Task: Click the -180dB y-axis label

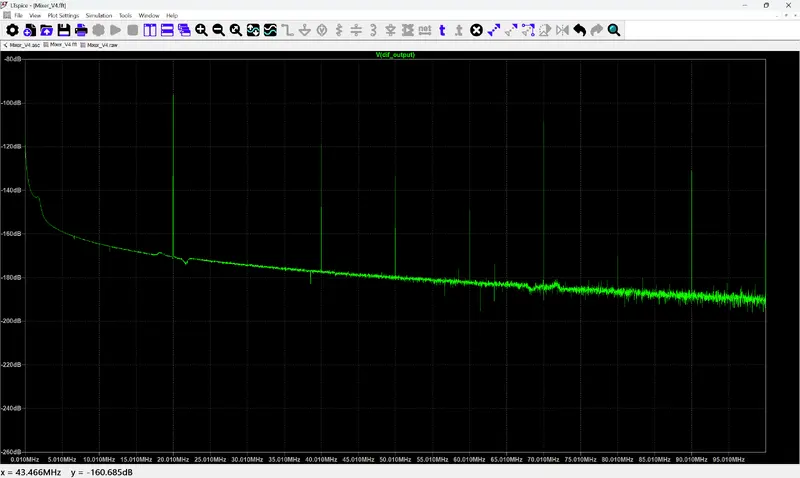Action: click(12, 278)
